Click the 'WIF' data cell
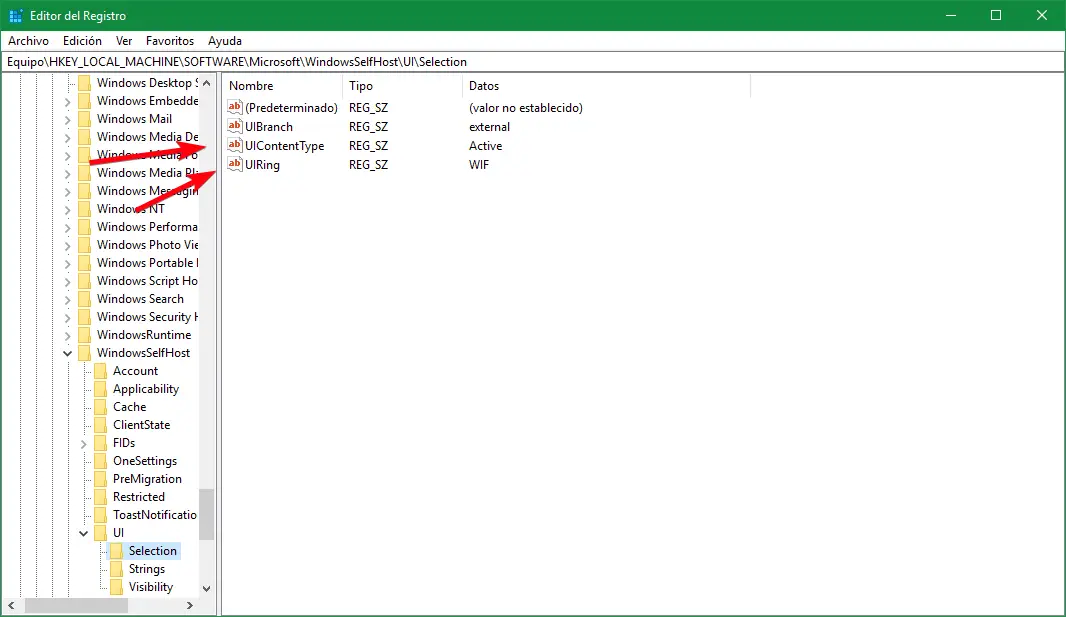Viewport: 1066px width, 617px height. click(x=479, y=164)
